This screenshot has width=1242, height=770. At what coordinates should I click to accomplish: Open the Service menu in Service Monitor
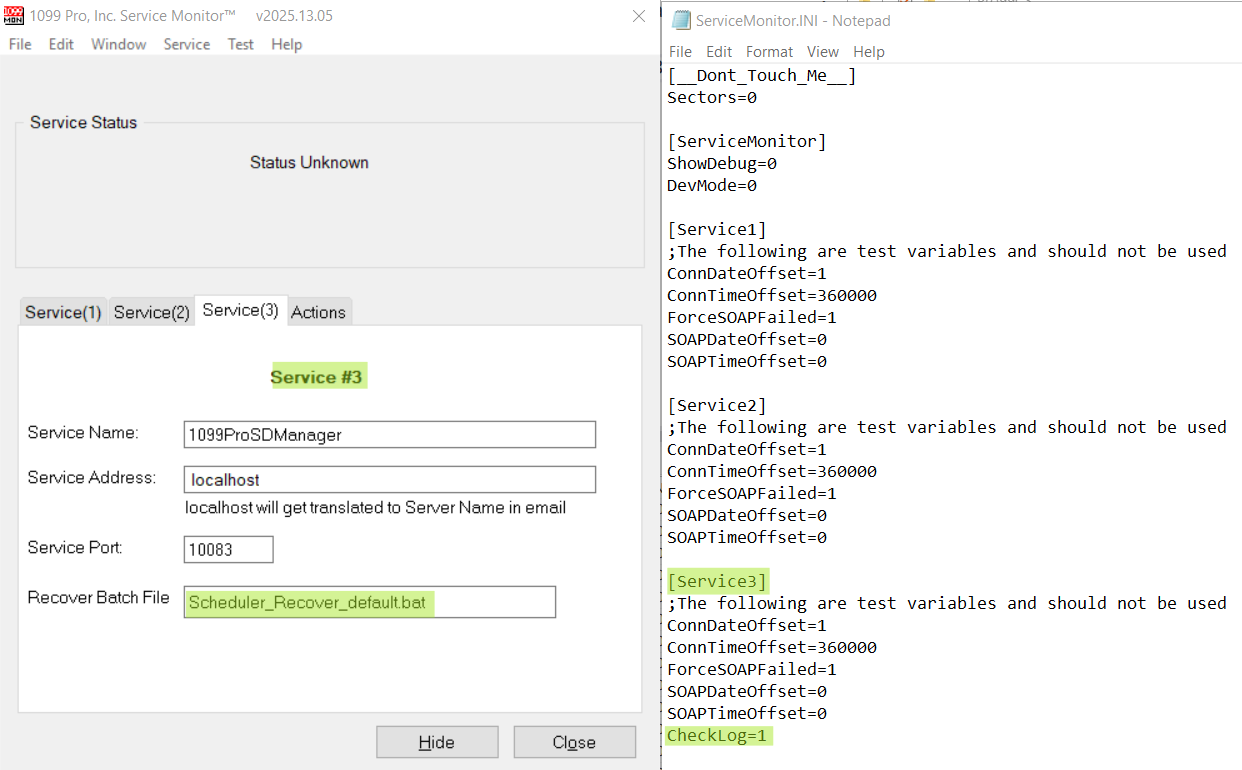186,44
